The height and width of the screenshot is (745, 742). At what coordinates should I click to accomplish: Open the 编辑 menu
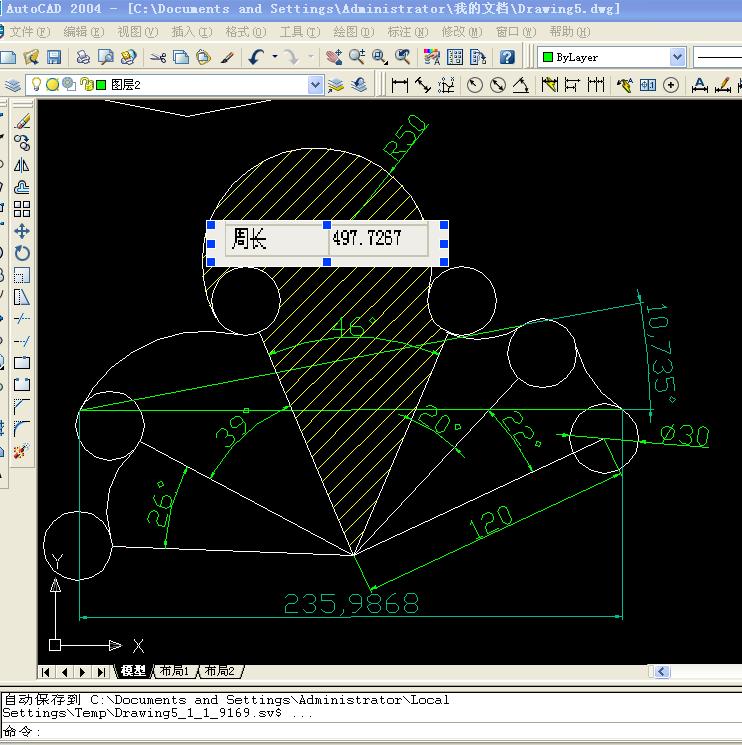pos(84,32)
